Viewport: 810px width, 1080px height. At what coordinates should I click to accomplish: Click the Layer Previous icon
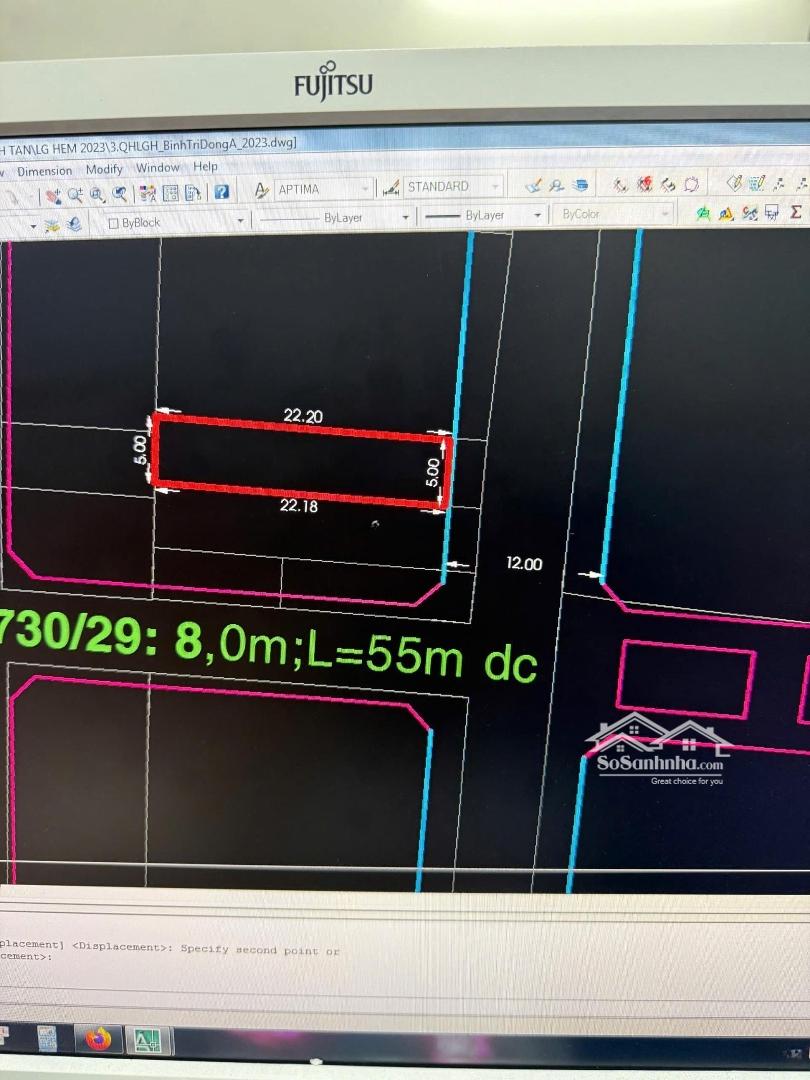74,223
